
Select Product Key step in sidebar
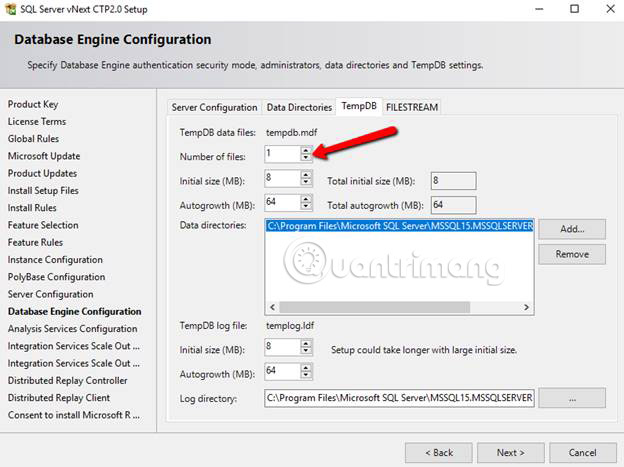33,104
